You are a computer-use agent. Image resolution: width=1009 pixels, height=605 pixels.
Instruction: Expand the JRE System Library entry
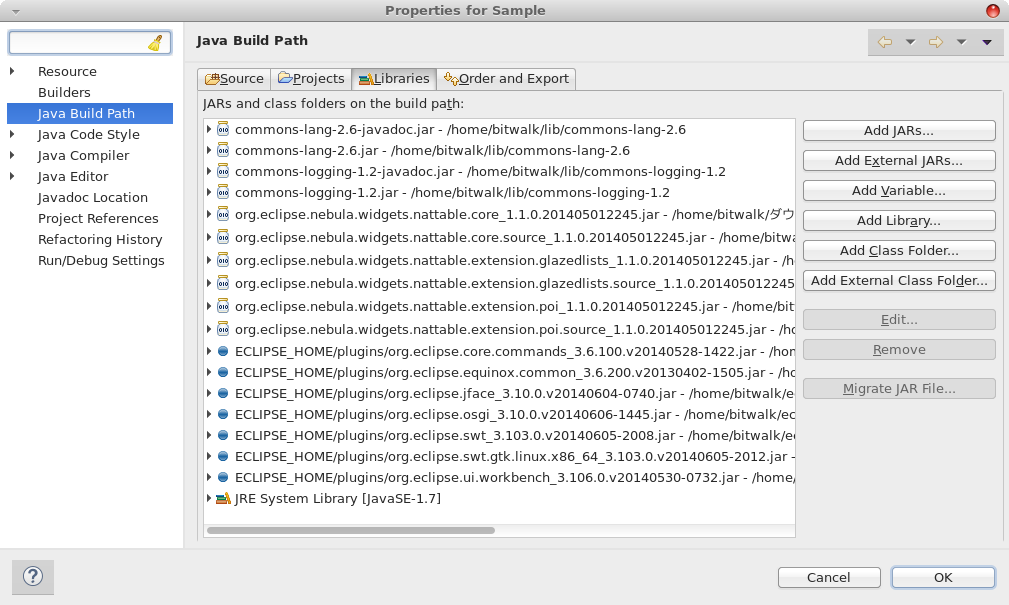[x=209, y=498]
